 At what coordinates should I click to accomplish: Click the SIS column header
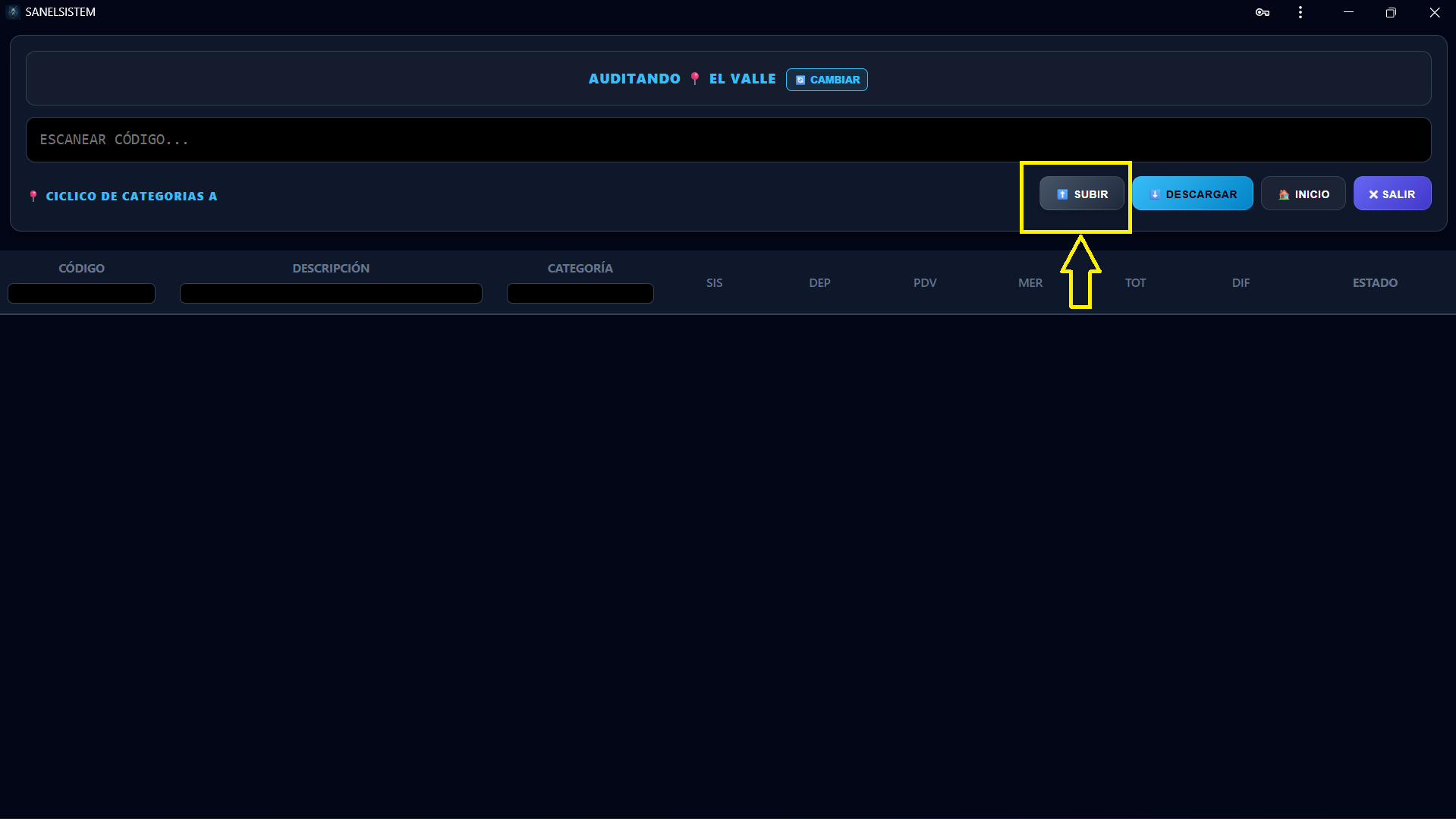tap(714, 282)
